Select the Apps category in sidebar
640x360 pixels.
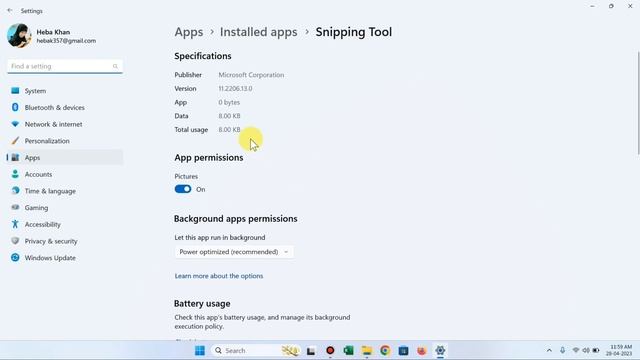tap(65, 158)
